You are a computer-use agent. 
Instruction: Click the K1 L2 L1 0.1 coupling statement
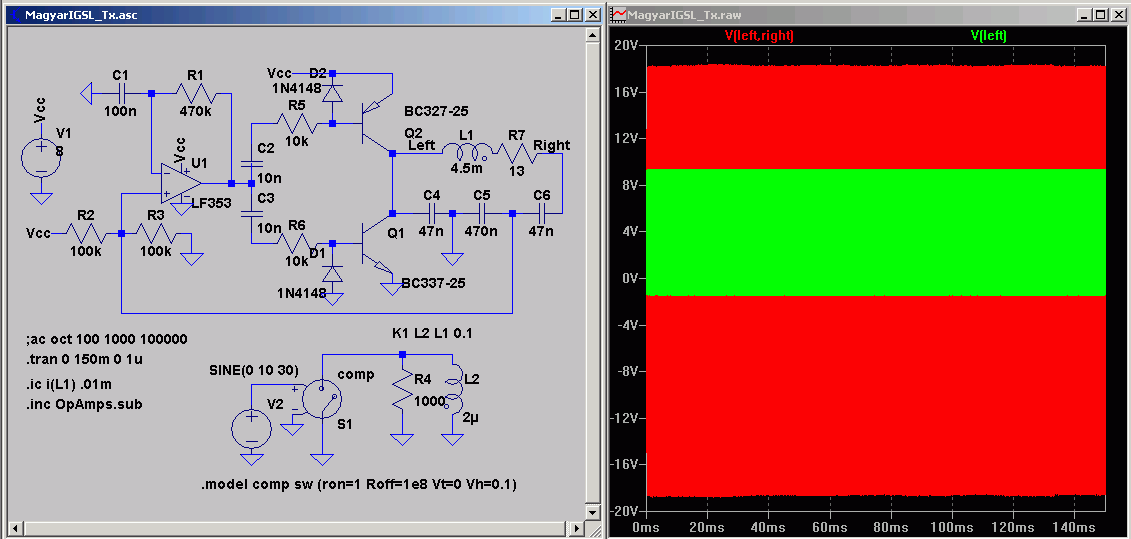431,333
